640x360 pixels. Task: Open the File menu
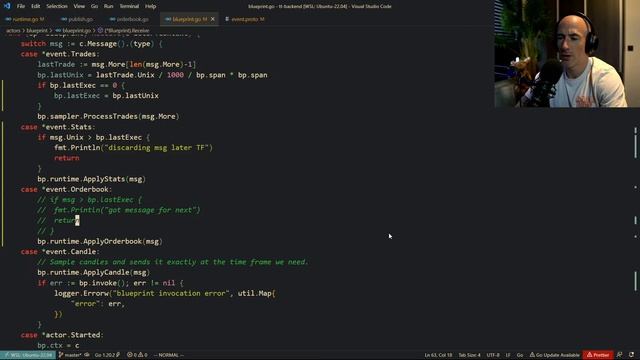tap(21, 6)
